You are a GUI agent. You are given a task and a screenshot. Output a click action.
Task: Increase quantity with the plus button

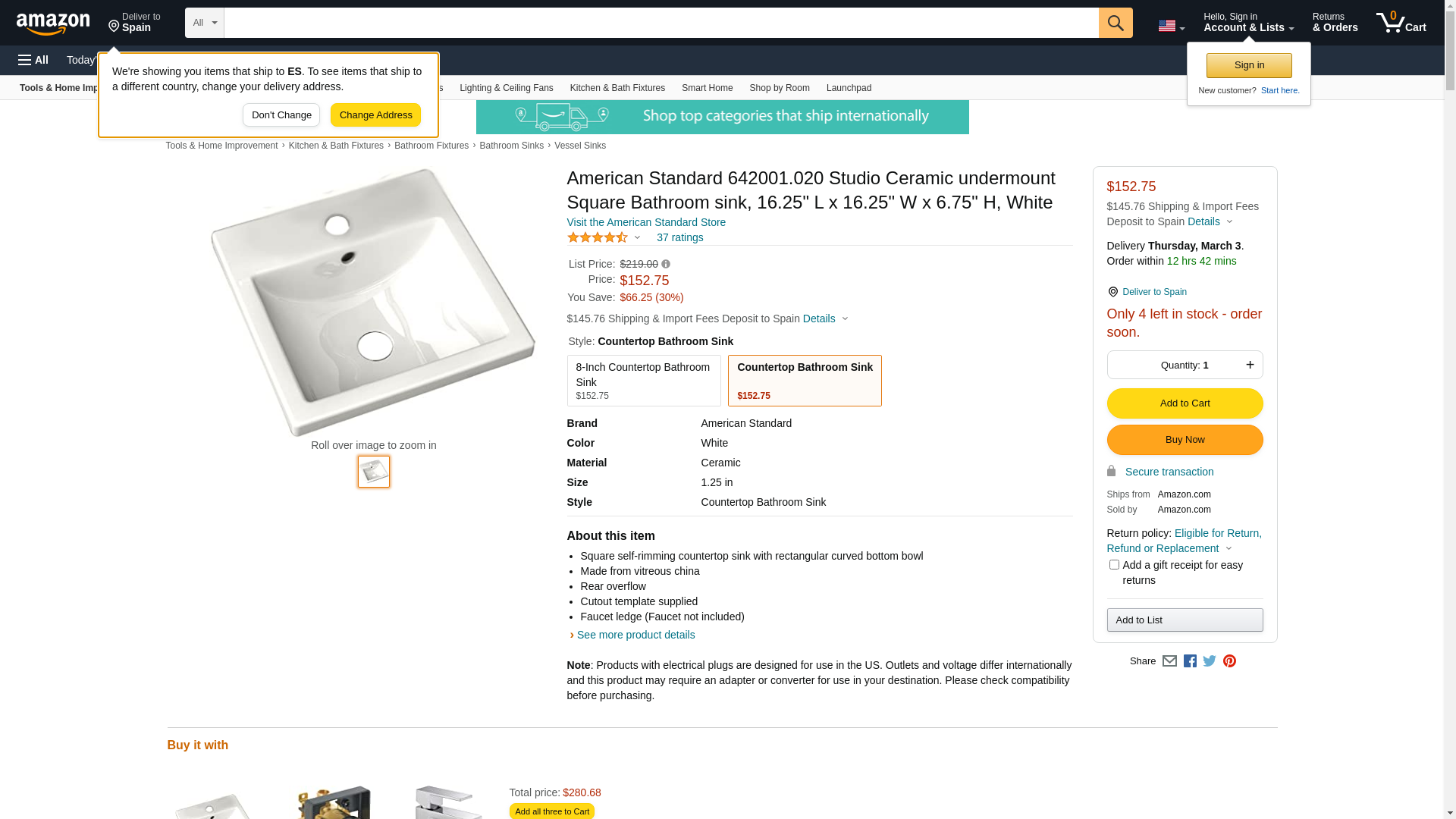[x=1250, y=365]
